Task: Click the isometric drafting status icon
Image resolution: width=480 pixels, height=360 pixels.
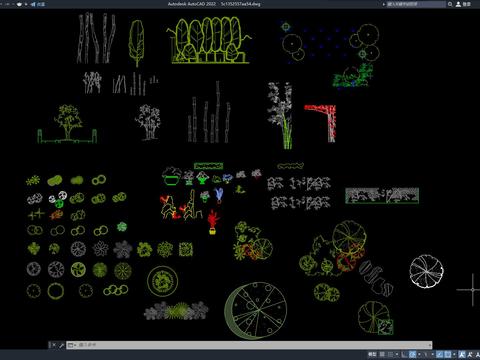Action: pos(426,354)
